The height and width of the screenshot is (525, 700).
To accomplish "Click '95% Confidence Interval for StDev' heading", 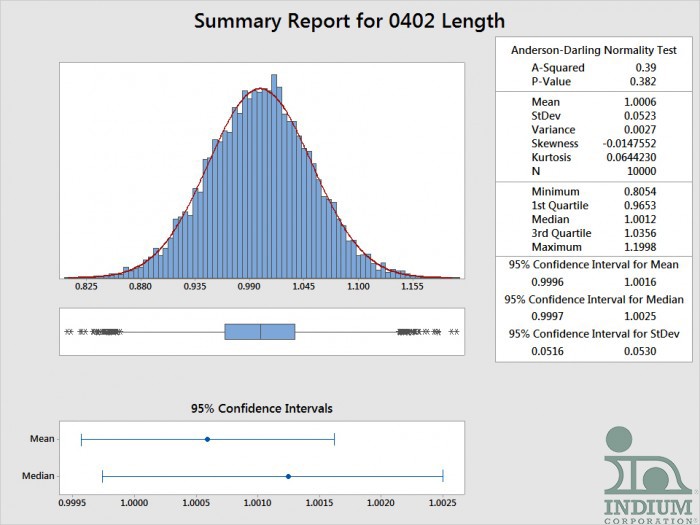I will click(594, 334).
